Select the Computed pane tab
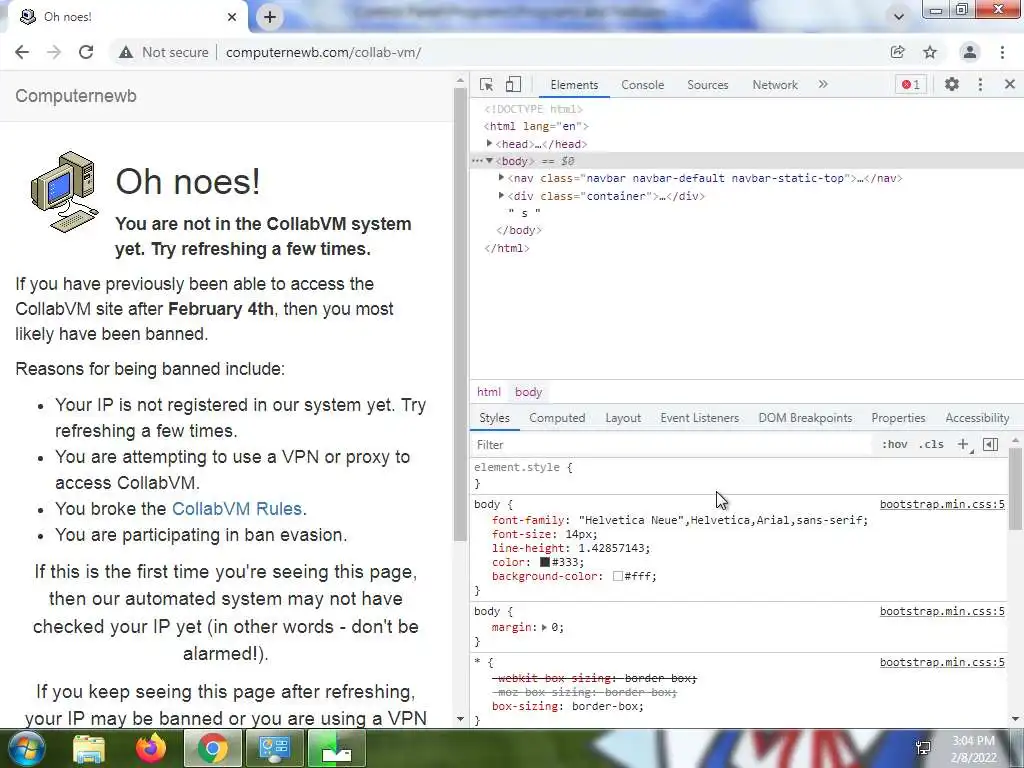This screenshot has width=1024, height=768. pos(557,418)
